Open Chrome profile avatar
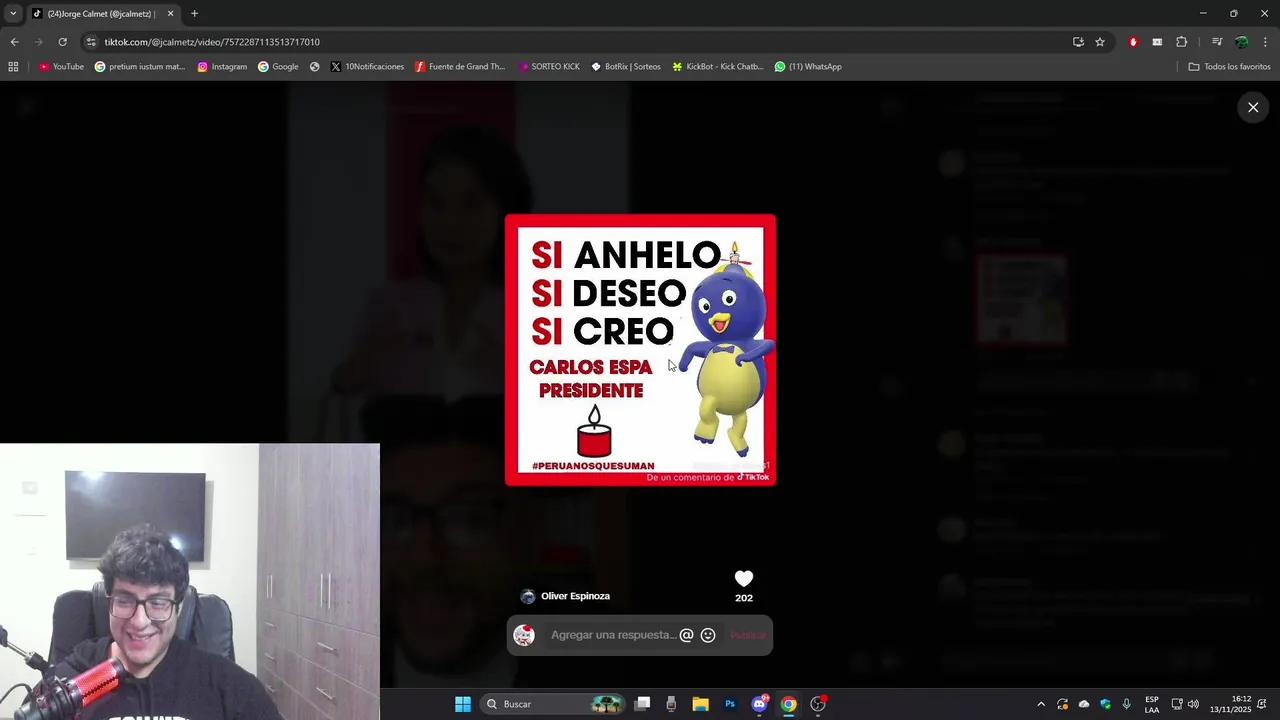This screenshot has width=1280, height=720. [1241, 42]
